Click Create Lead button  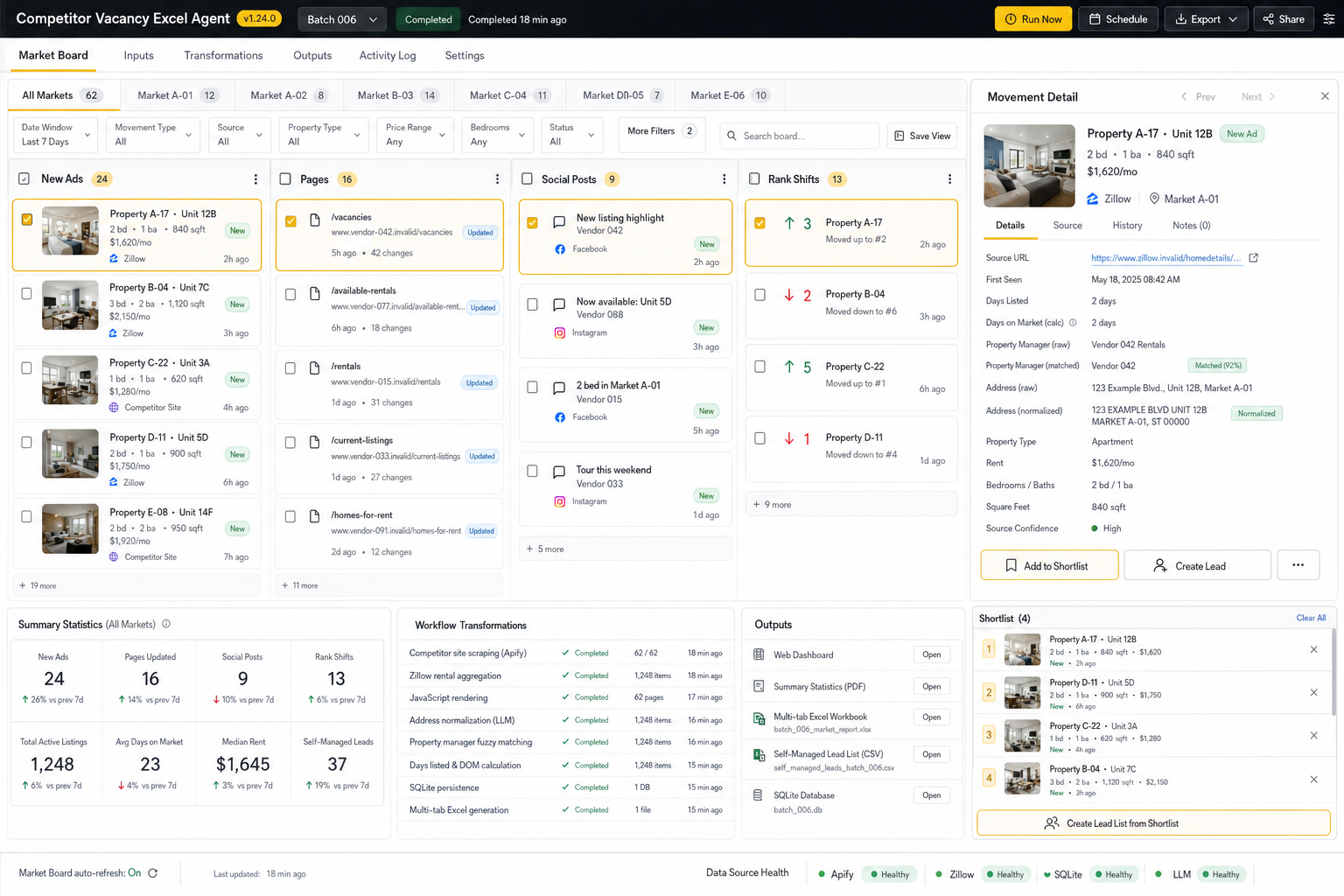coord(1197,565)
